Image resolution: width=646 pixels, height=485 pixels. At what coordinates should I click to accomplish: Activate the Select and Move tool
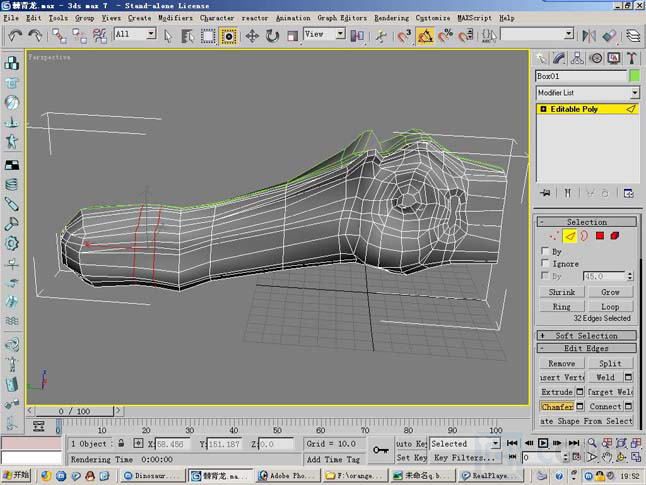(252, 36)
